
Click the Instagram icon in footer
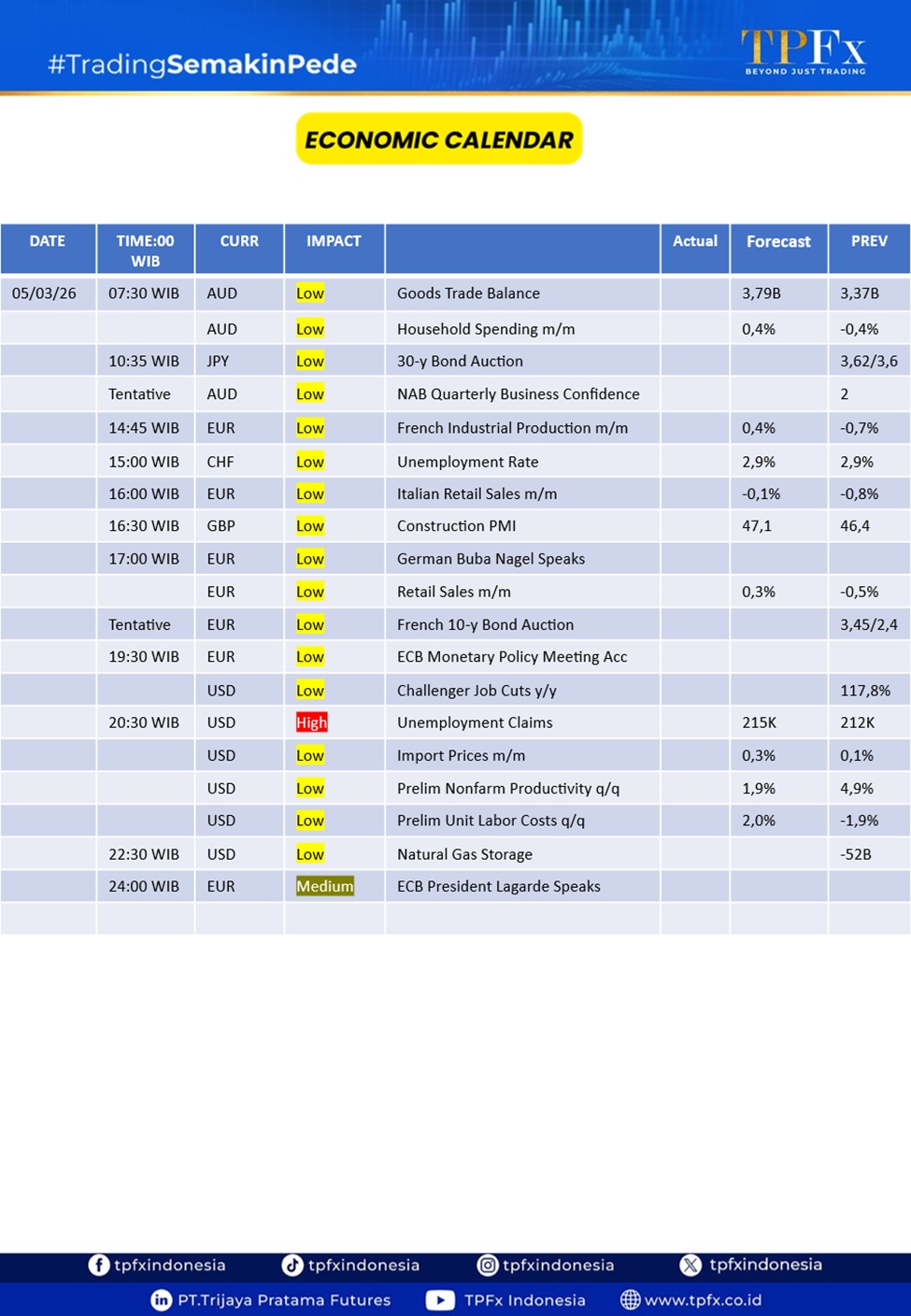click(x=488, y=1265)
